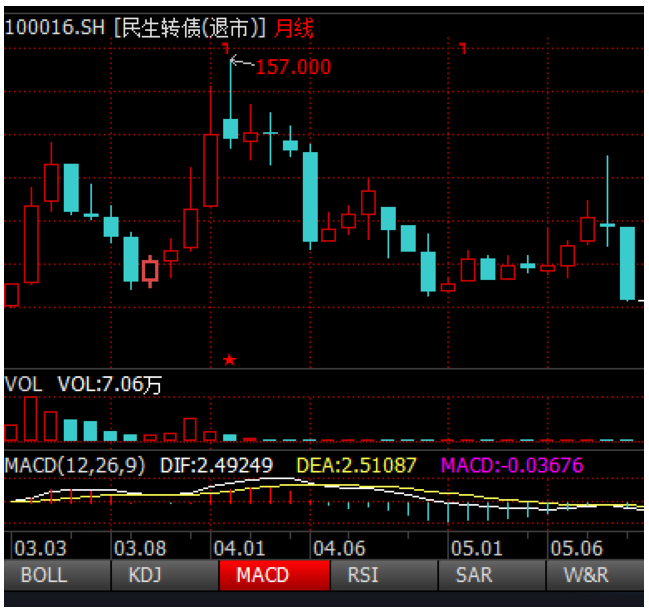Click the tallest red volume bar
The width and height of the screenshot is (649, 615).
tap(31, 418)
